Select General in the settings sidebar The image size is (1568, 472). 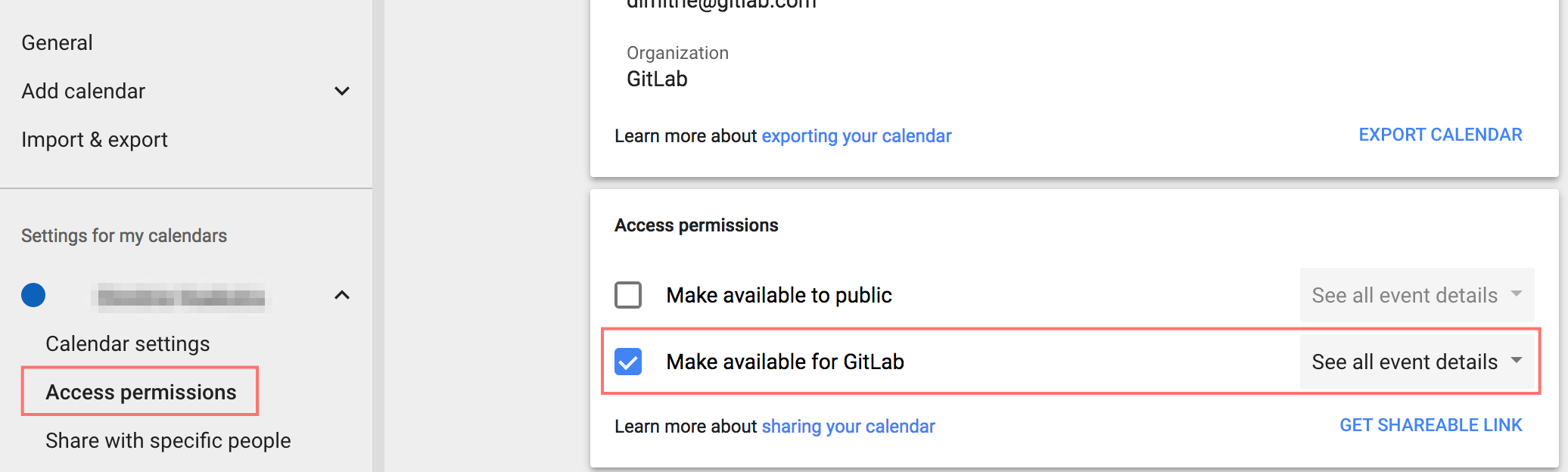(57, 42)
